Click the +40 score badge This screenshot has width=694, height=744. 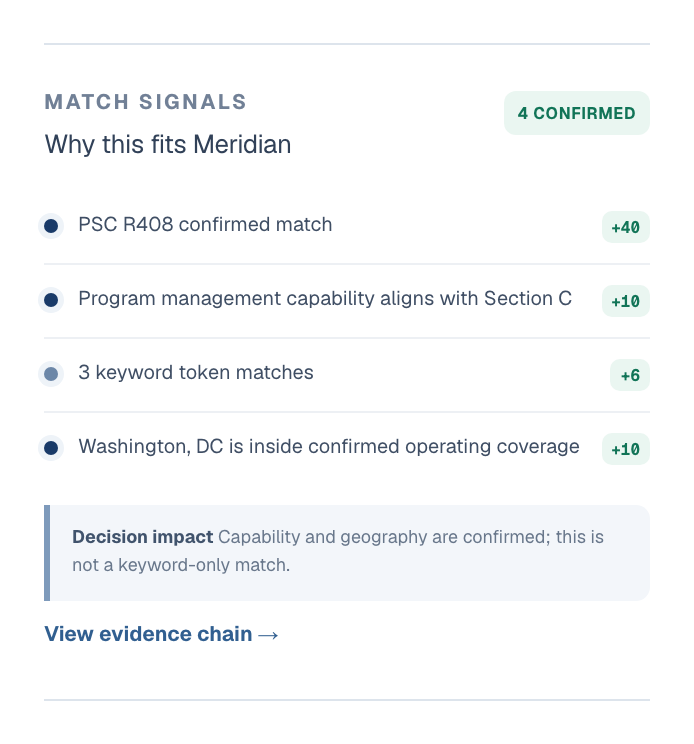pyautogui.click(x=625, y=227)
